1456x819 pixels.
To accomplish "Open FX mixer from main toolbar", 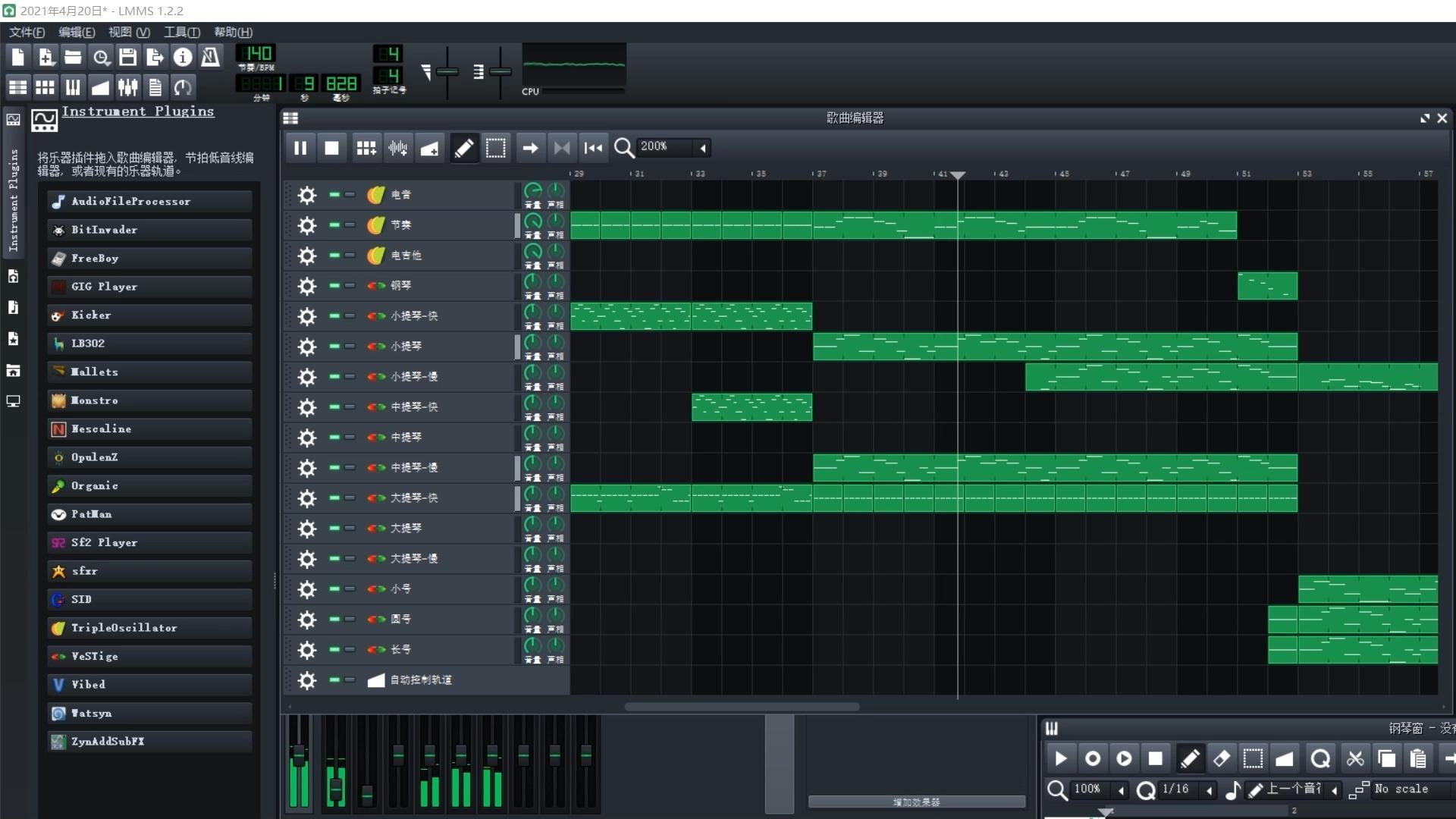I will pos(127,87).
